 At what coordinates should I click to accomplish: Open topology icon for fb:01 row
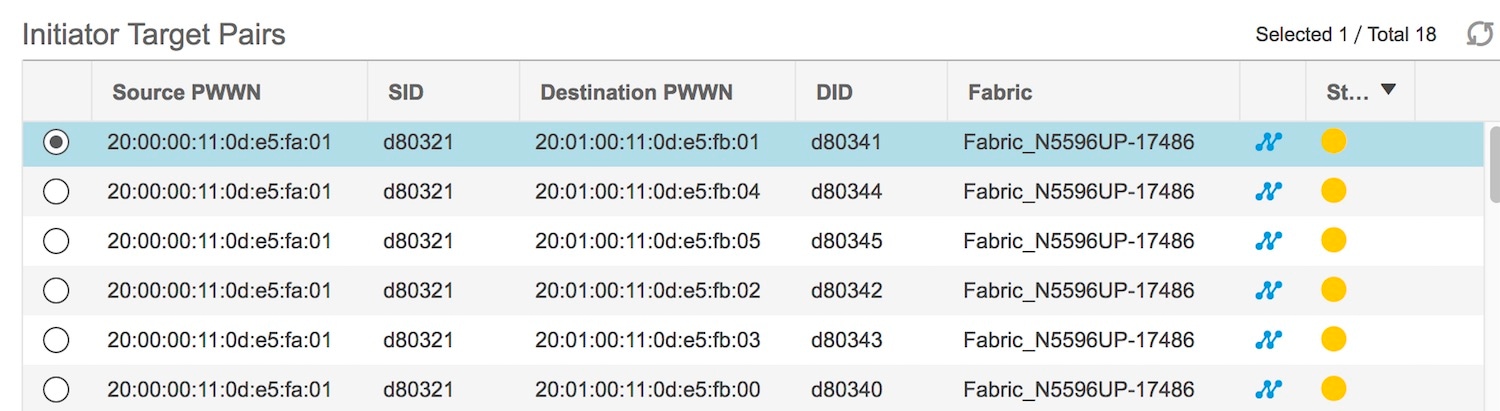pyautogui.click(x=1268, y=142)
